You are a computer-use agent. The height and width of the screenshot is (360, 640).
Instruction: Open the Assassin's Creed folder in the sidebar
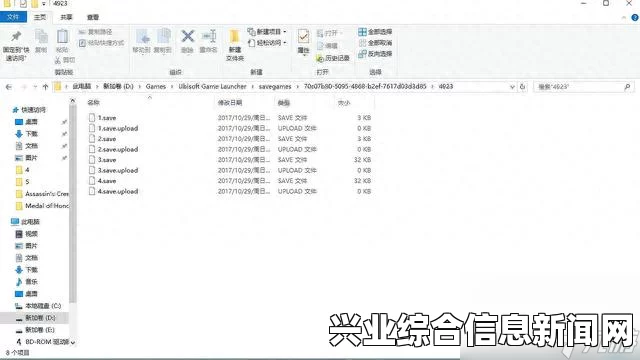(x=47, y=194)
